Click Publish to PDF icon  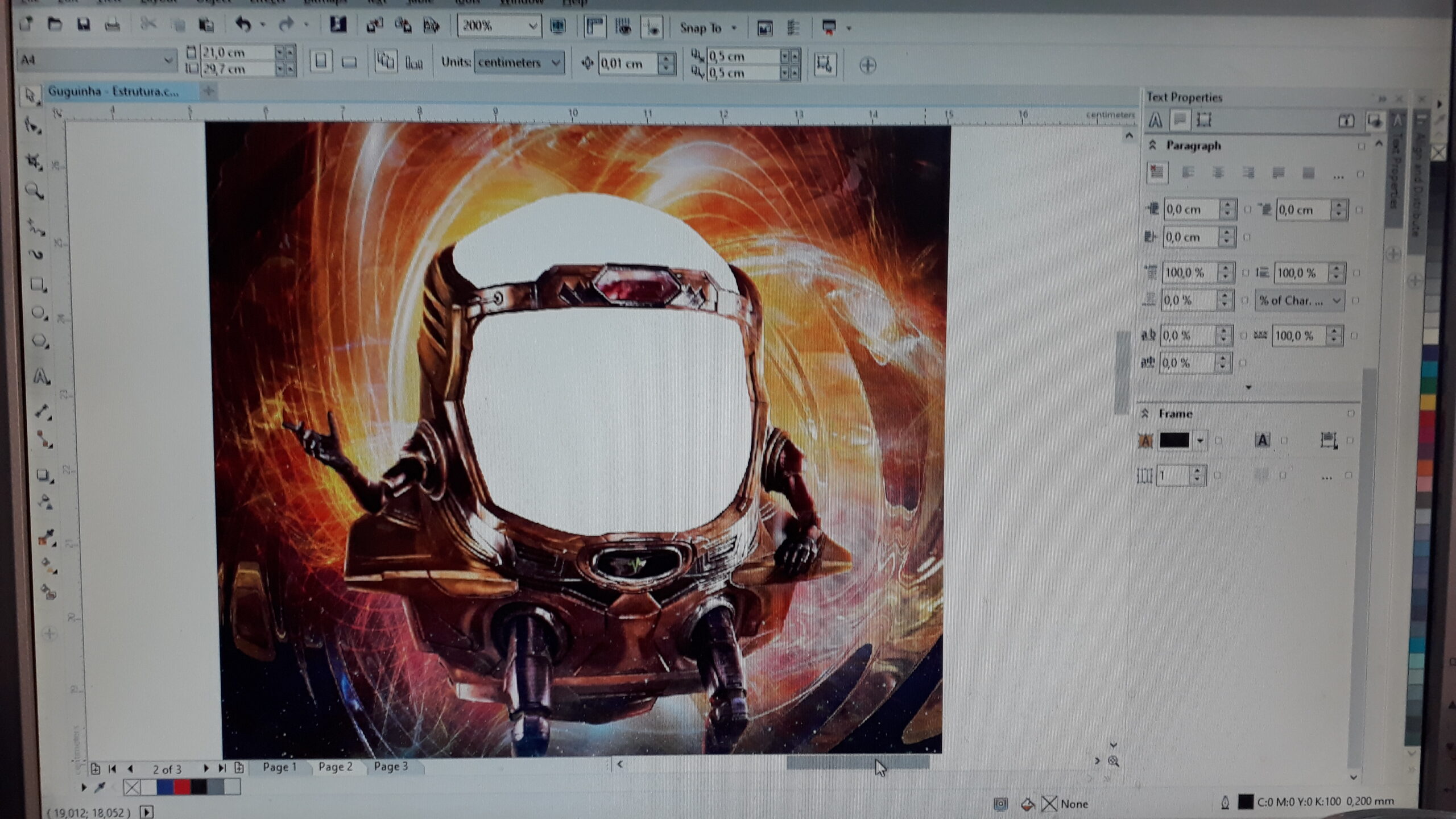click(432, 26)
